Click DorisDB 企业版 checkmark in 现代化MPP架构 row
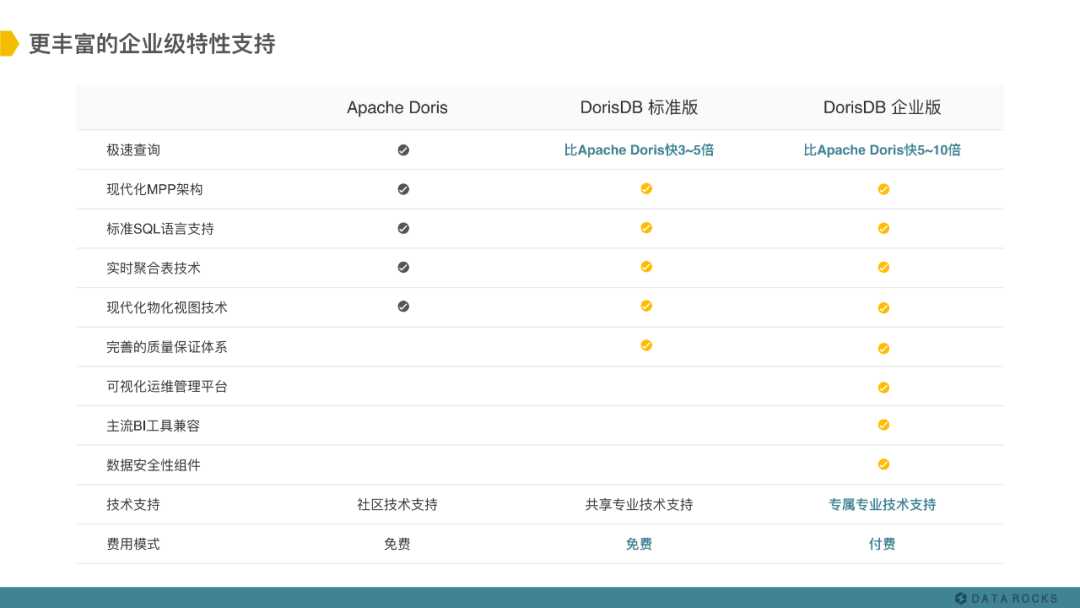The width and height of the screenshot is (1080, 608). point(884,189)
